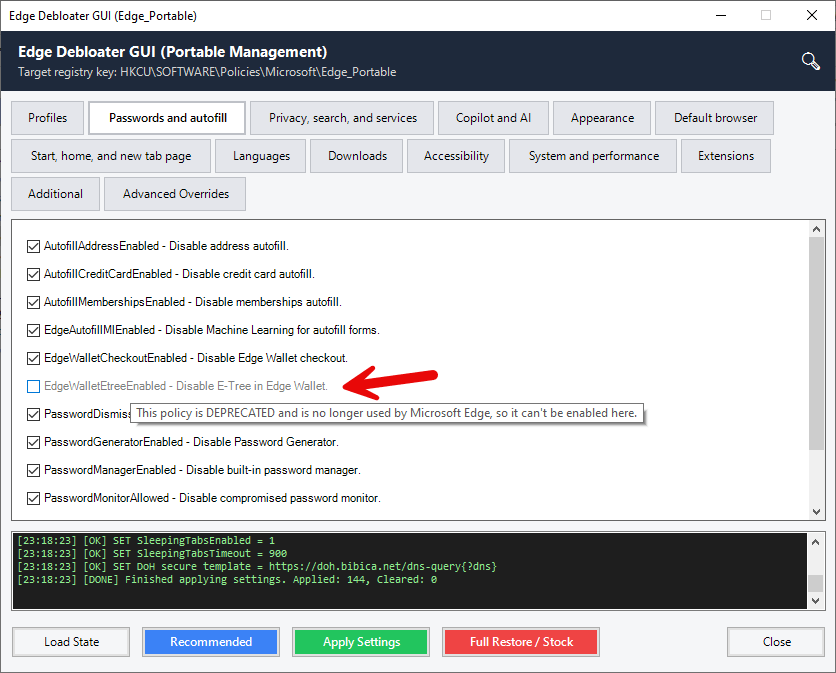The image size is (836, 673).
Task: Close the Edge Debloater window via X
Action: [x=811, y=15]
